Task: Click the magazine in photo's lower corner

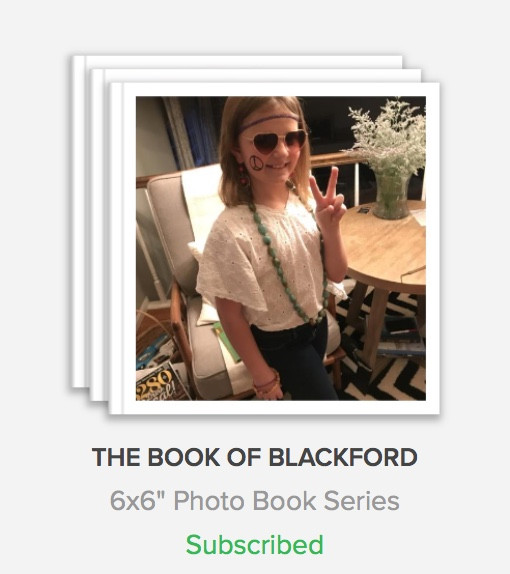Action: 158,383
